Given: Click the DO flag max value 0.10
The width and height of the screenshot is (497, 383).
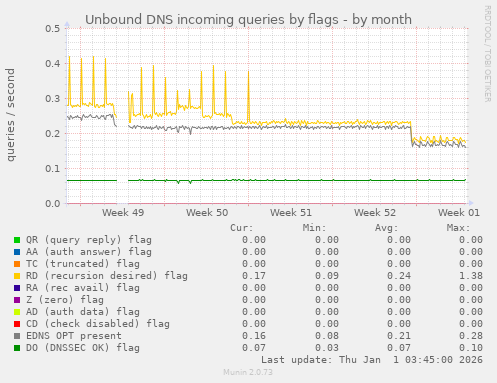Looking at the screenshot, I should tap(471, 348).
